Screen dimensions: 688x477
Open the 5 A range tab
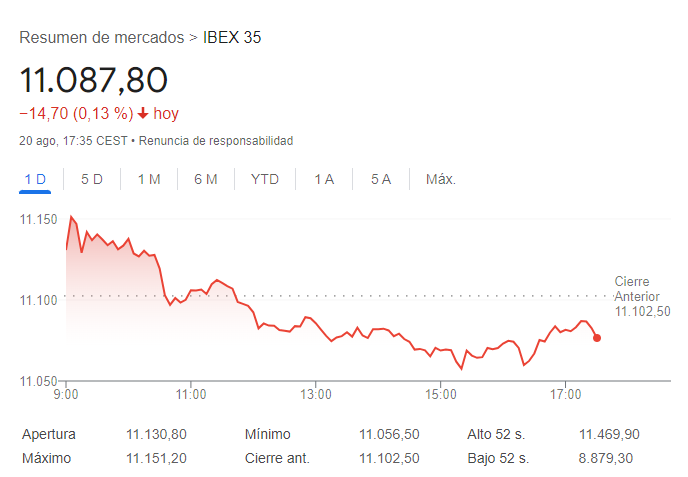[x=381, y=179]
